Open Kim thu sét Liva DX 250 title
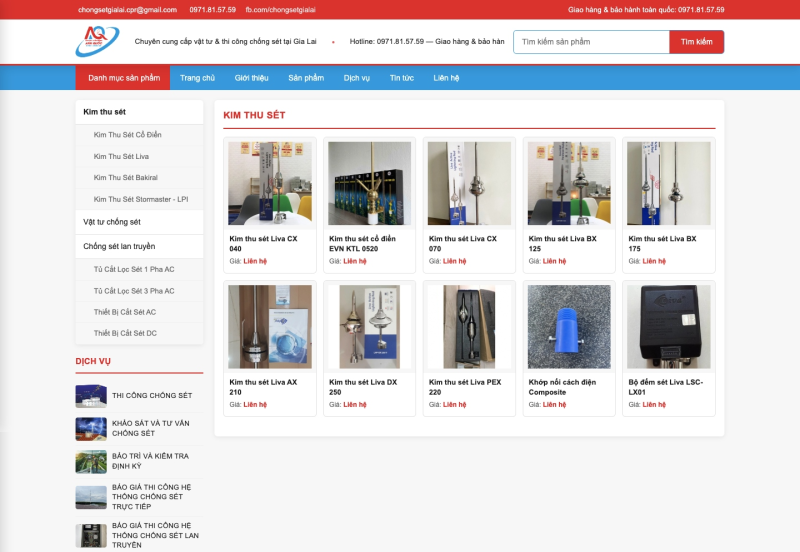Screen dimensions: 800x552 coord(363,387)
